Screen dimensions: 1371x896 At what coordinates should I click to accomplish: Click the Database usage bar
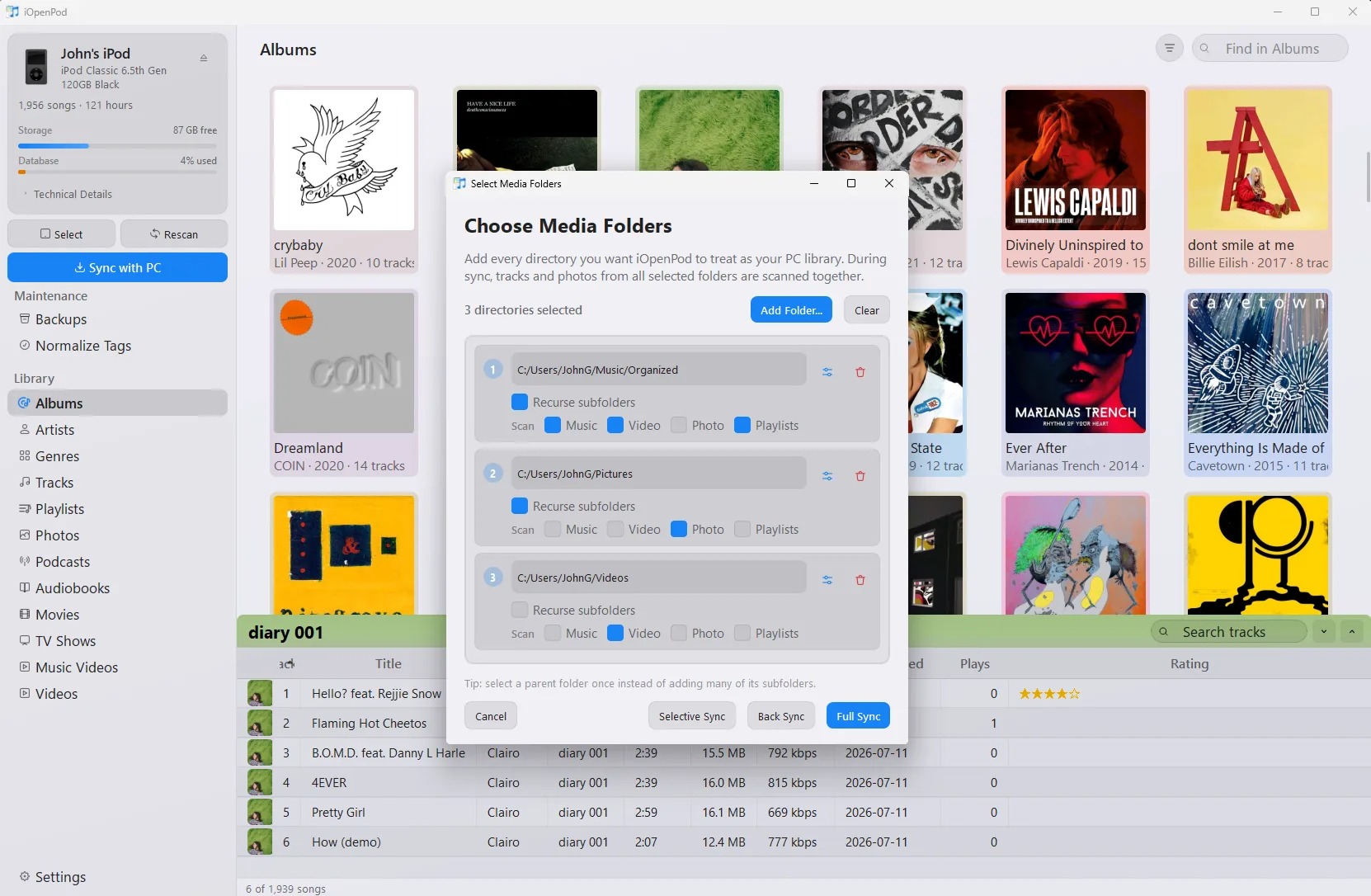click(x=117, y=172)
